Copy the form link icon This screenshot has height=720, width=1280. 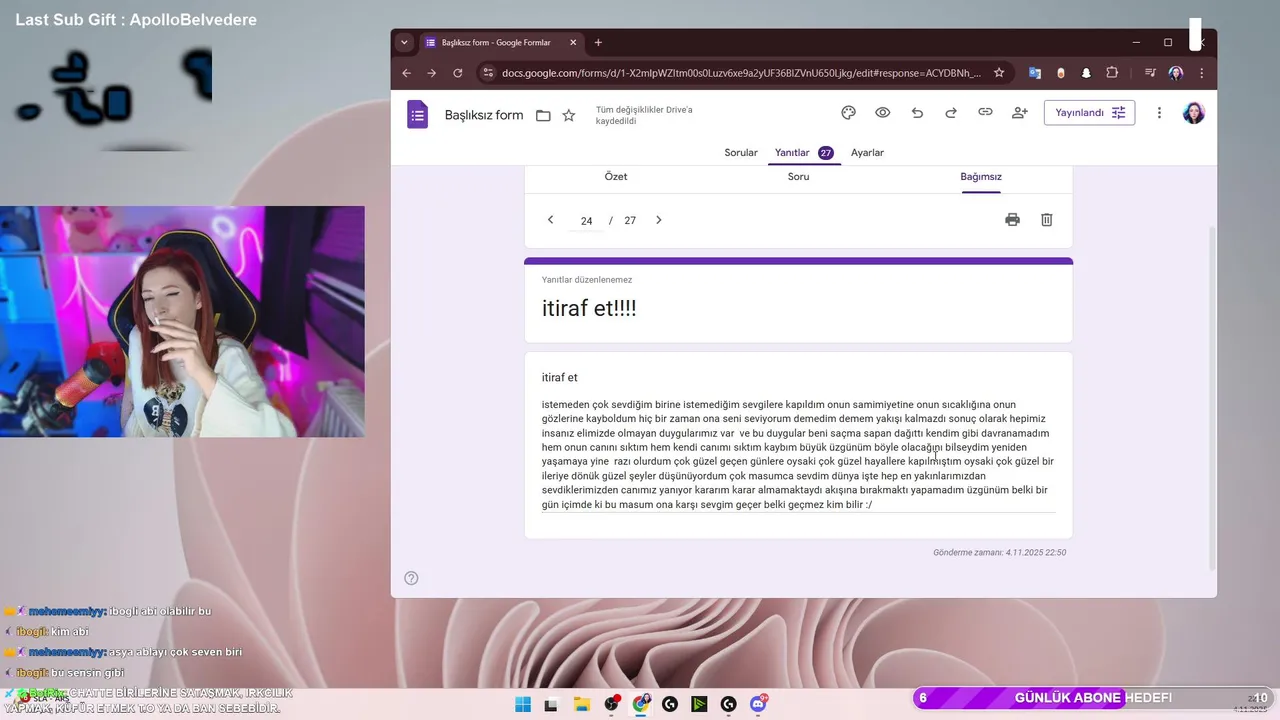click(x=985, y=113)
